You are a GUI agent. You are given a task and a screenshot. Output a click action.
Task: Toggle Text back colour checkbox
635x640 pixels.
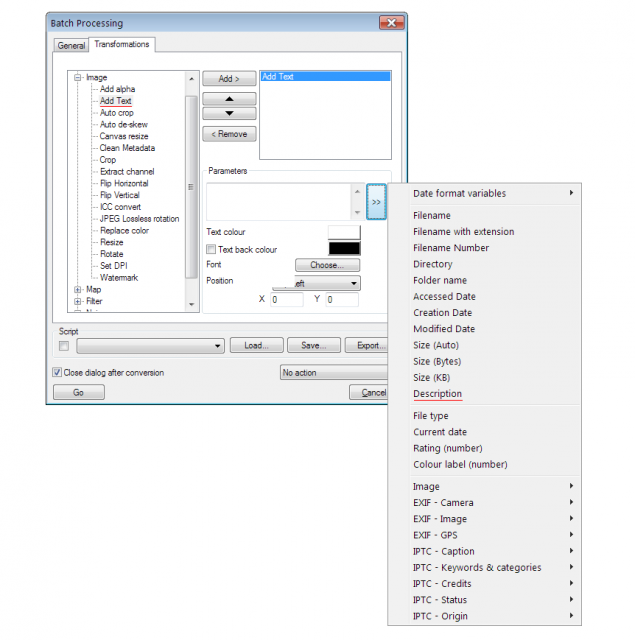click(x=211, y=249)
